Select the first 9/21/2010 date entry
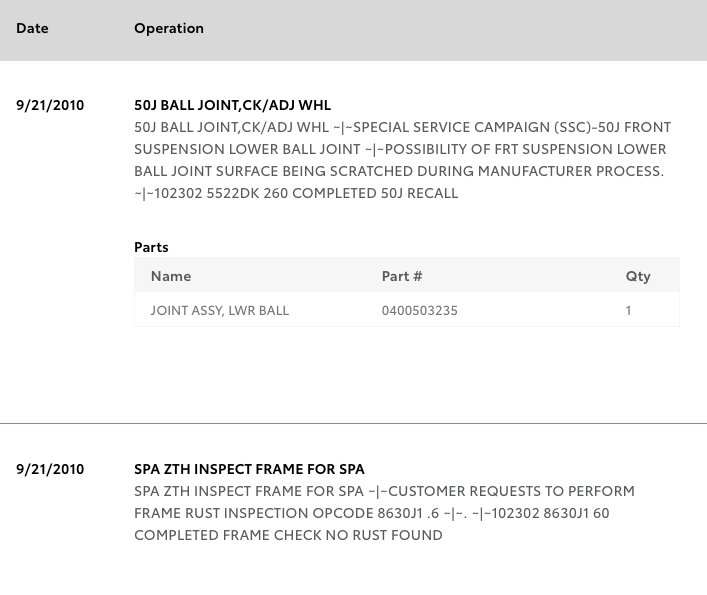This screenshot has height=595, width=707. click(50, 105)
